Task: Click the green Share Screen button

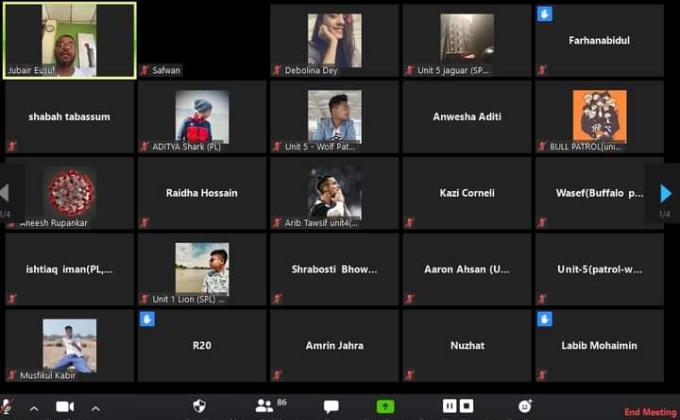Action: point(385,406)
